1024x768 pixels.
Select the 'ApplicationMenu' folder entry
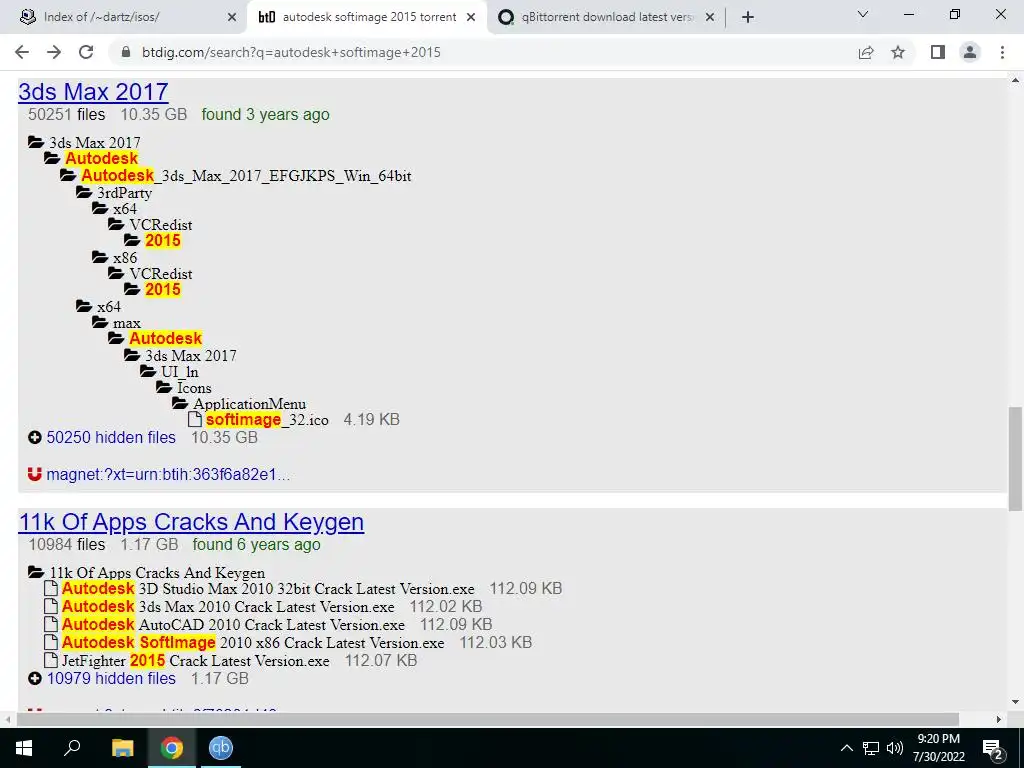pyautogui.click(x=249, y=404)
